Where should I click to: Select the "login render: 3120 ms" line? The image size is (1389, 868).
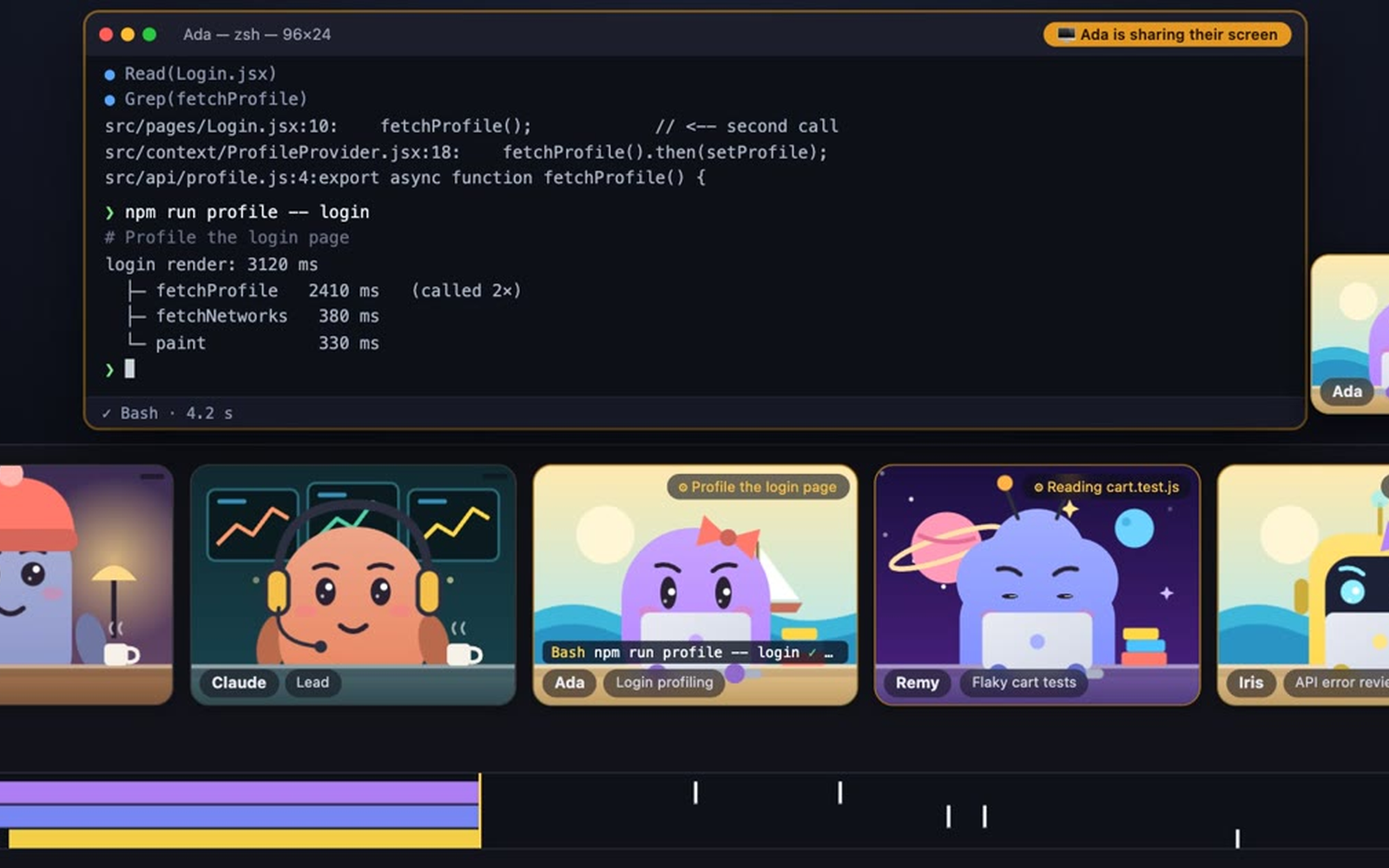(212, 265)
